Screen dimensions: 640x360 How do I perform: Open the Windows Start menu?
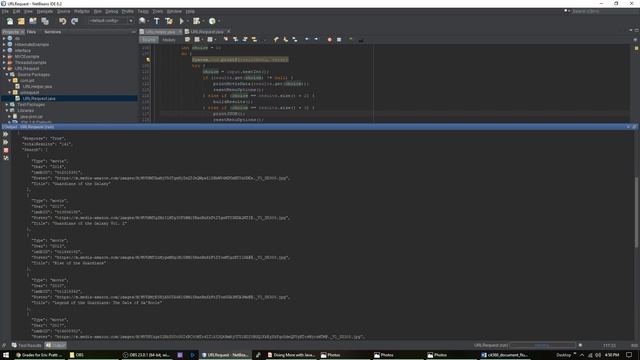coord(6,355)
